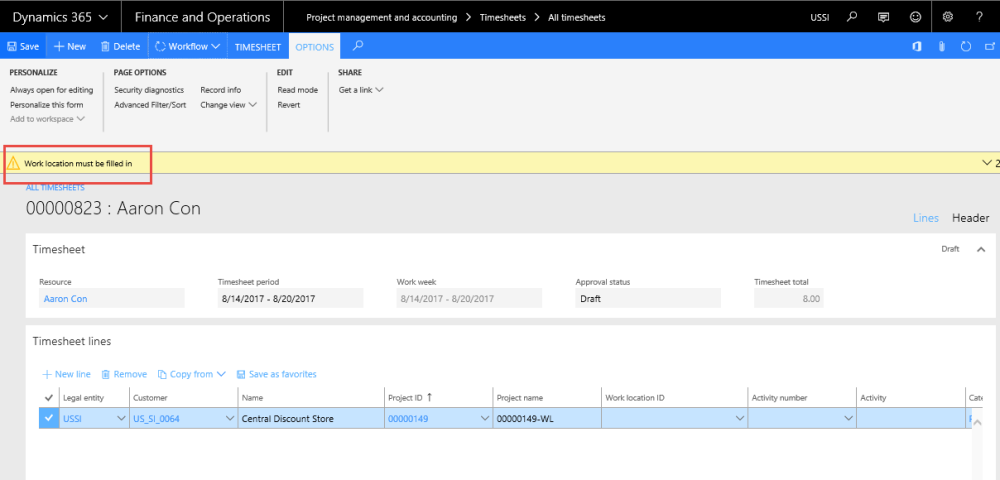Create a New timesheet
The width and height of the screenshot is (1000, 480).
[70, 47]
